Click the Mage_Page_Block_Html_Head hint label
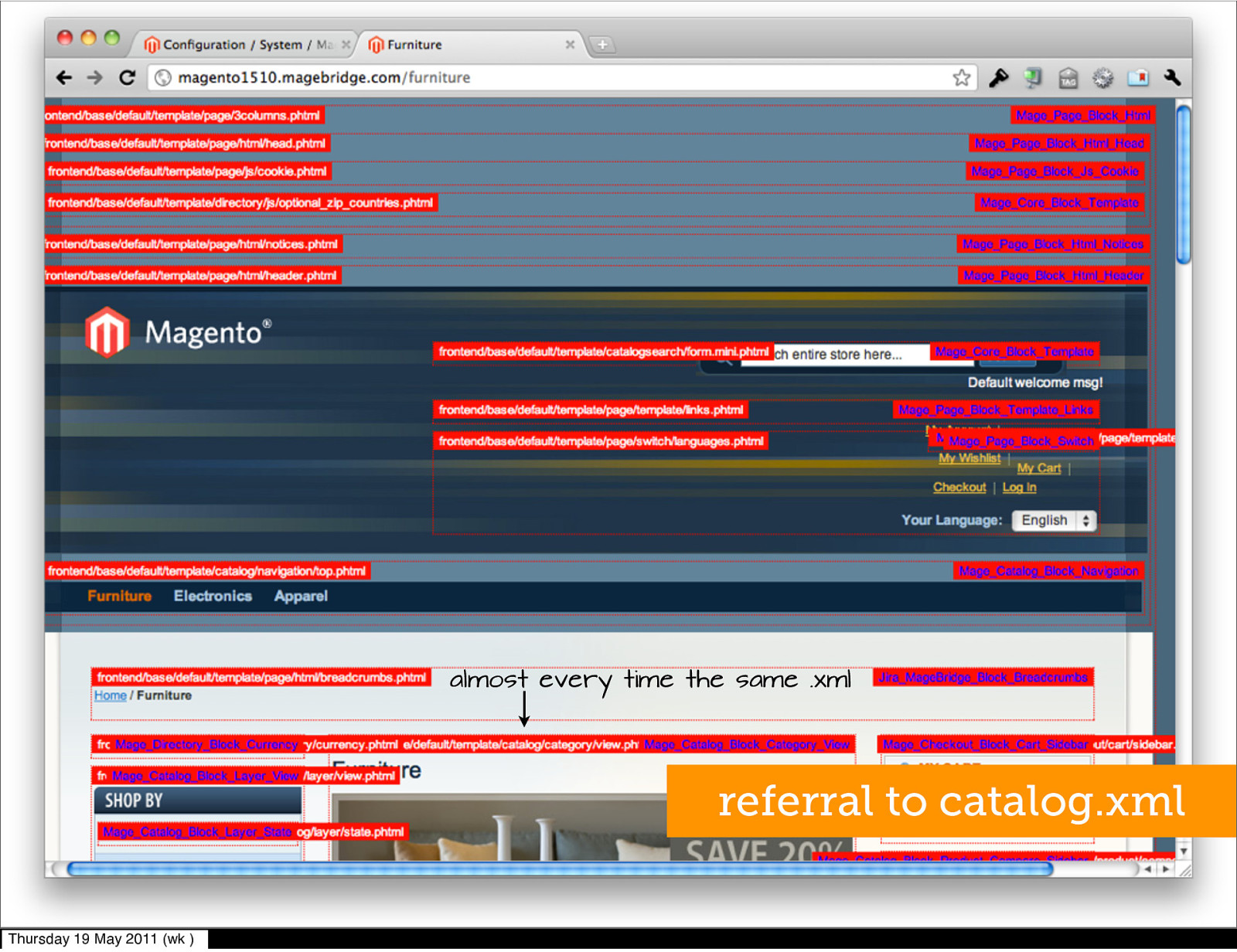 (x=1059, y=143)
